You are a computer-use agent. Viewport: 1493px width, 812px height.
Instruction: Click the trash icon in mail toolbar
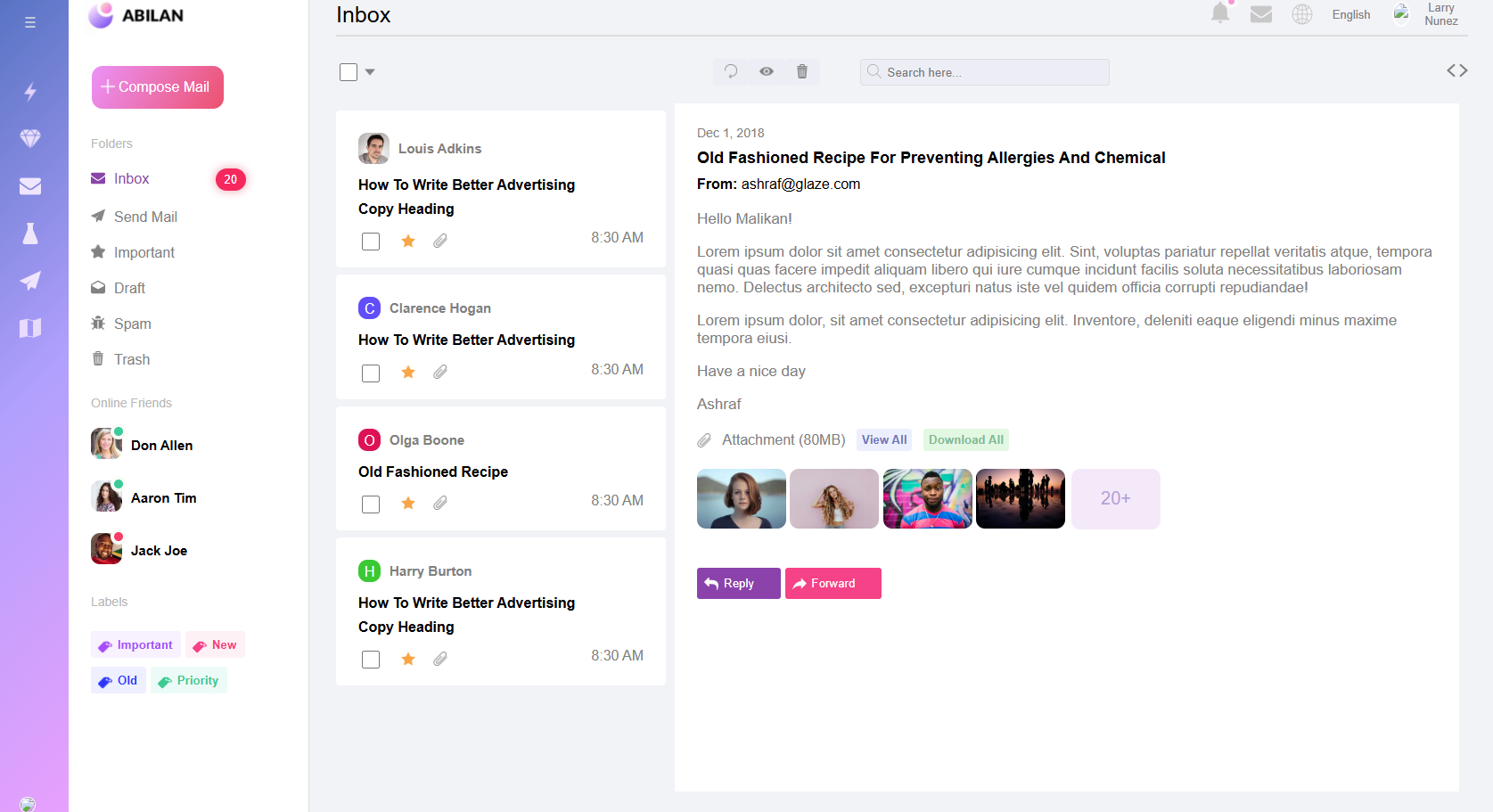pyautogui.click(x=802, y=71)
